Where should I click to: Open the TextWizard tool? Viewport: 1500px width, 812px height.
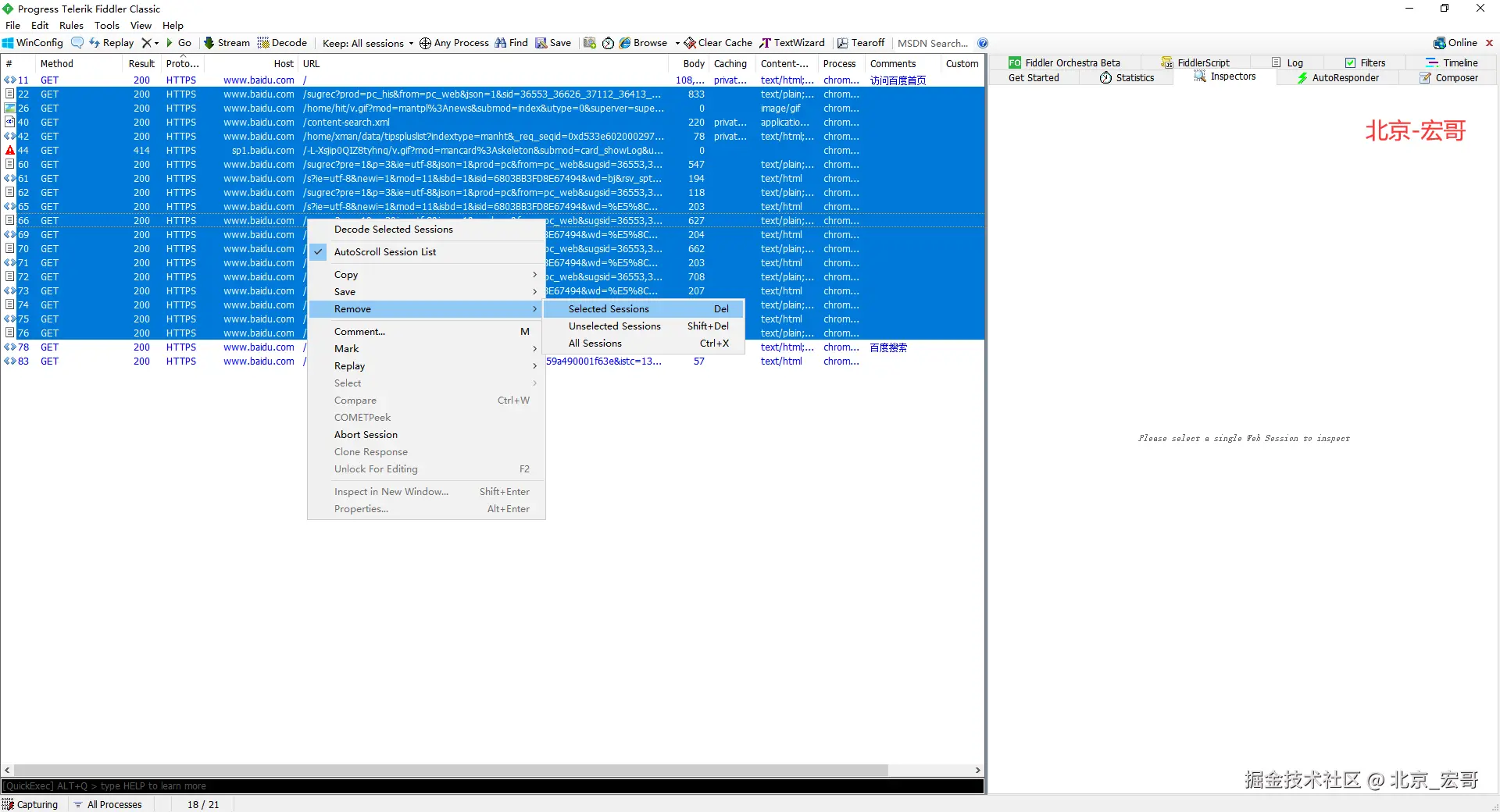(792, 43)
